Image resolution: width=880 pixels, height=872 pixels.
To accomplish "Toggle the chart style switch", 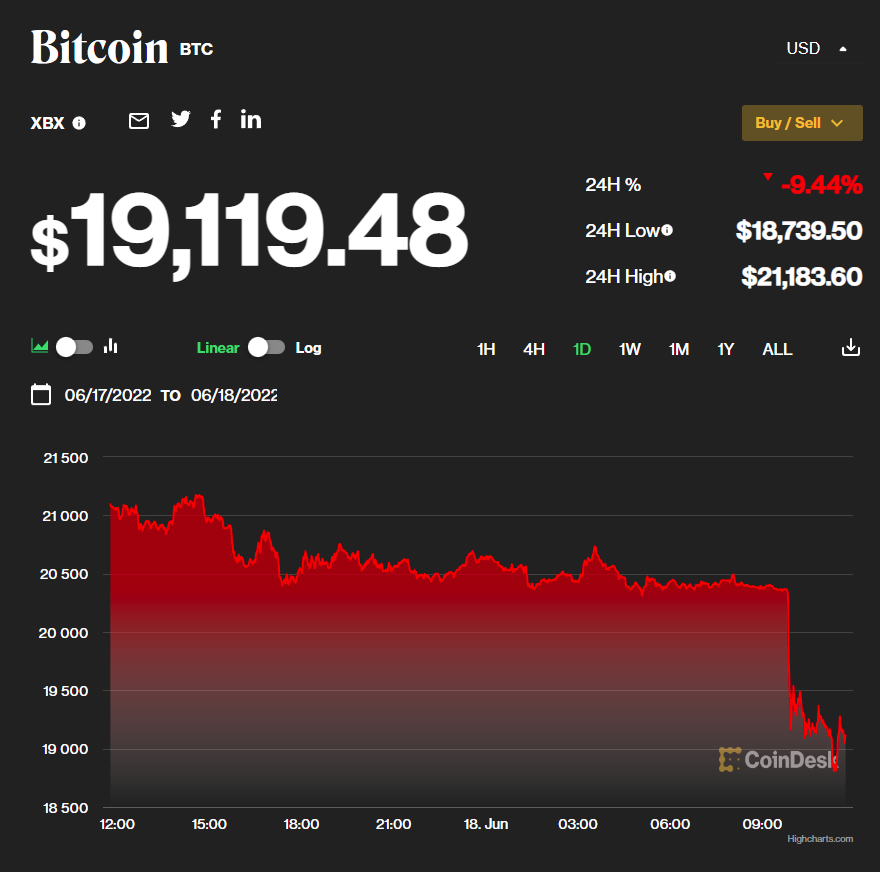I will 73,346.
